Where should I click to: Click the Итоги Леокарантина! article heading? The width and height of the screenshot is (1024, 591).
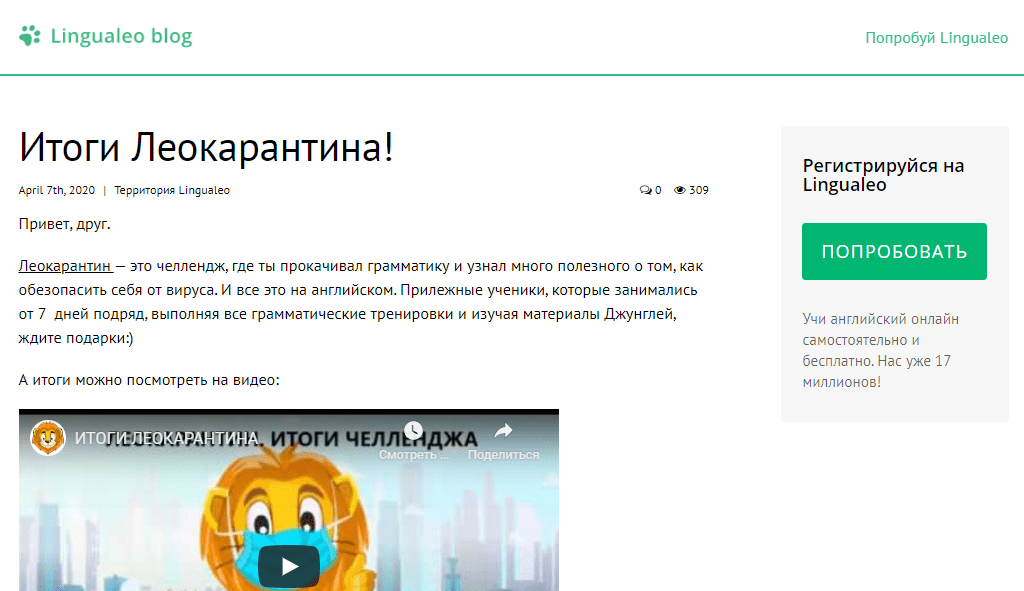[206, 147]
